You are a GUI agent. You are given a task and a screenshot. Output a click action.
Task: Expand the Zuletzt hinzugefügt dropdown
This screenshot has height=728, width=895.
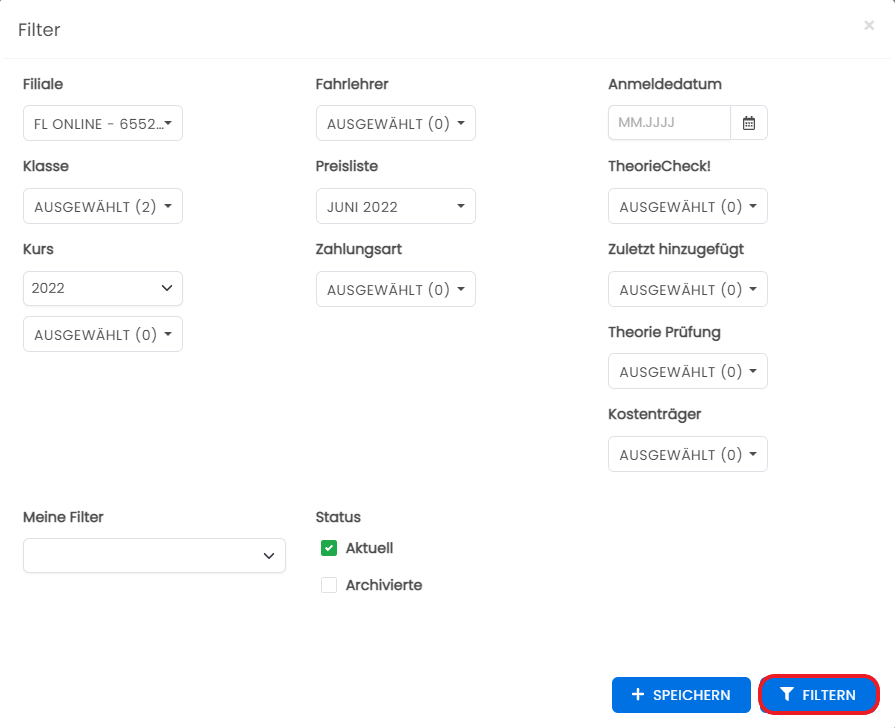click(688, 289)
